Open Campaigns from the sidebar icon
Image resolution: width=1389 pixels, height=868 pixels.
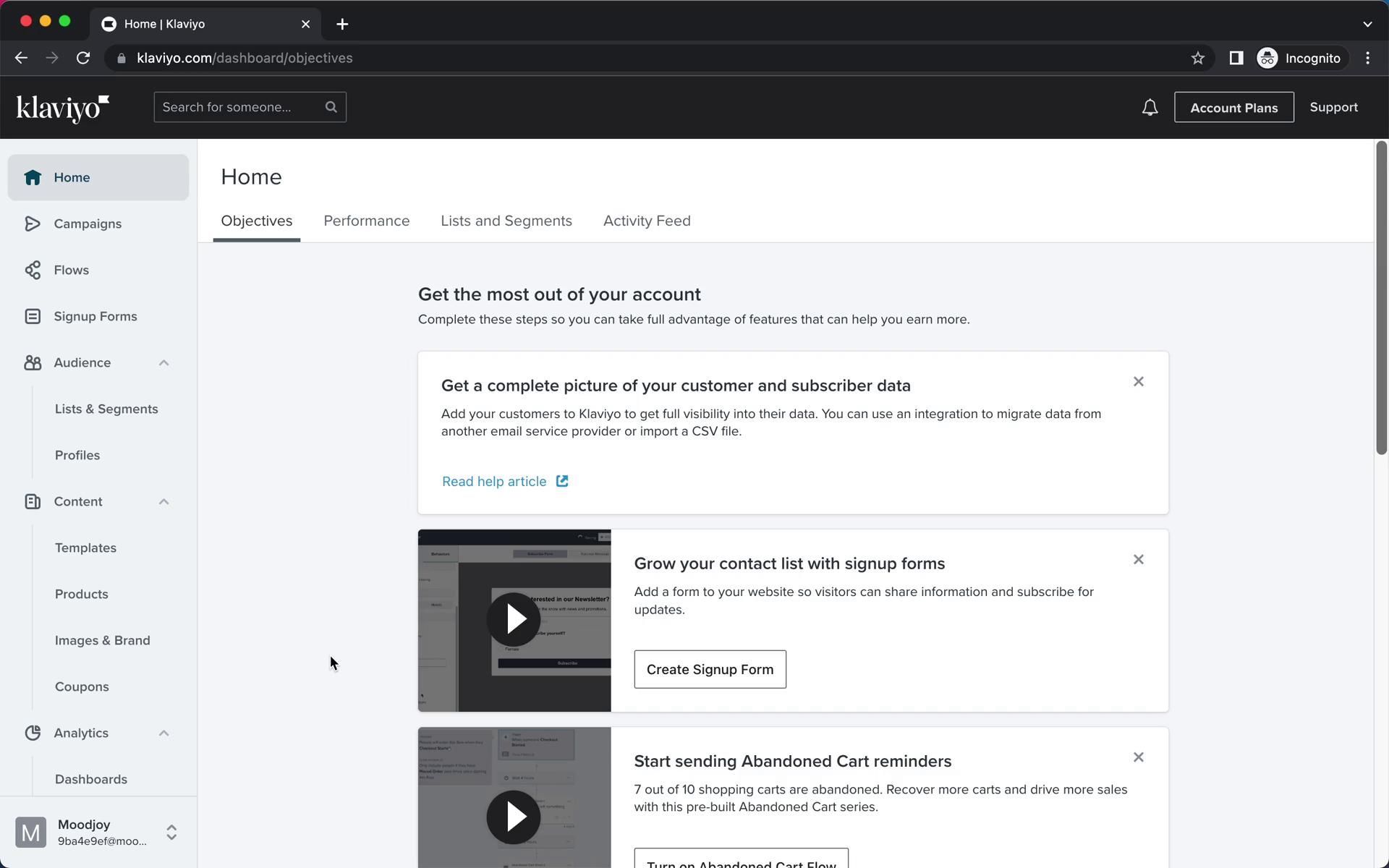coord(32,224)
